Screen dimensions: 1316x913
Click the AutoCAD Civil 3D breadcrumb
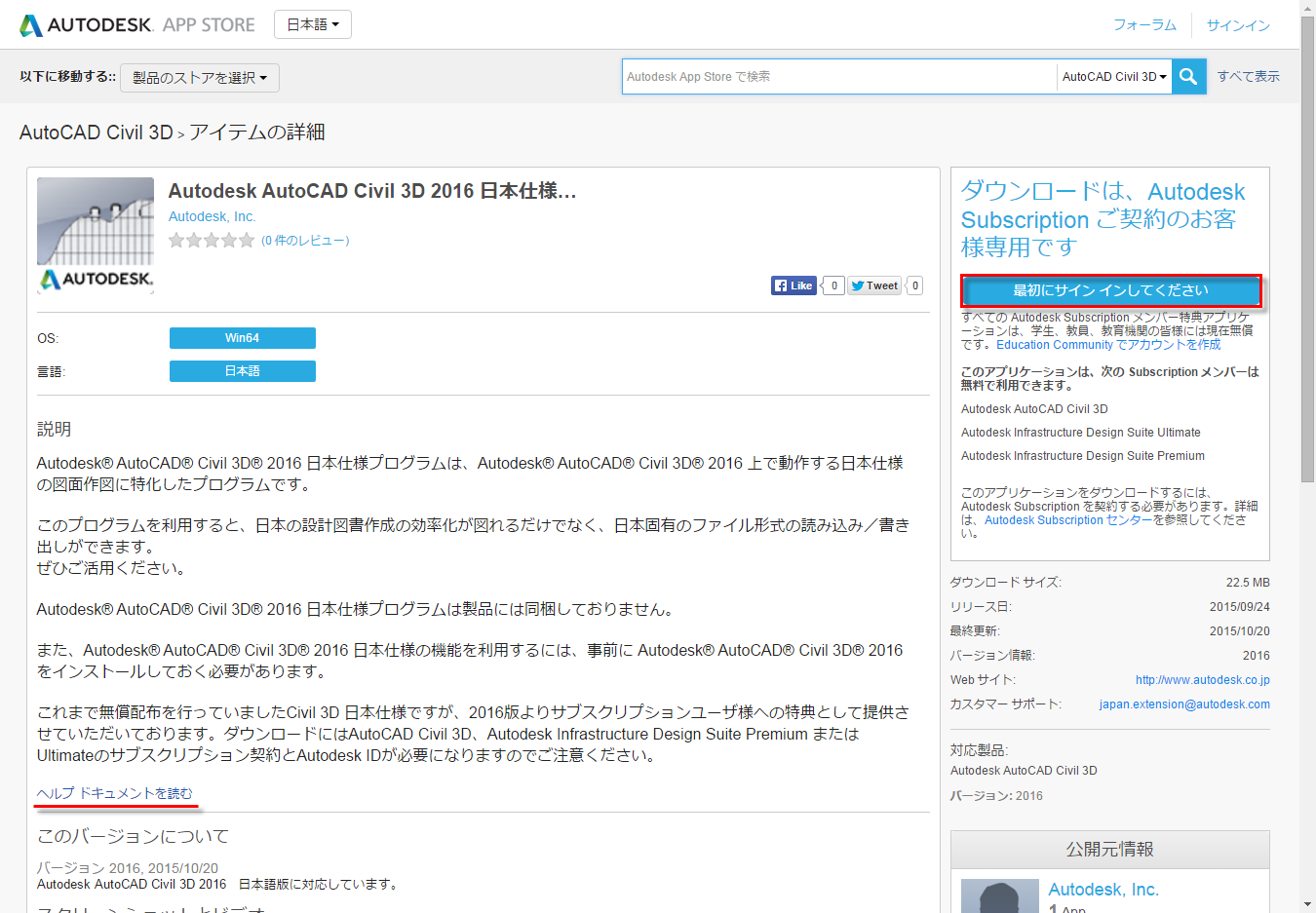pyautogui.click(x=96, y=133)
